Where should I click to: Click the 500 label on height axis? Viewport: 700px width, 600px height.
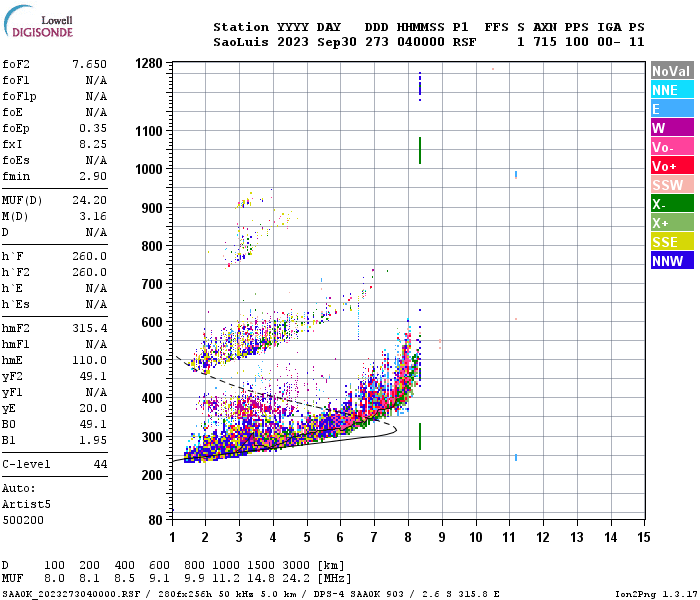point(152,360)
